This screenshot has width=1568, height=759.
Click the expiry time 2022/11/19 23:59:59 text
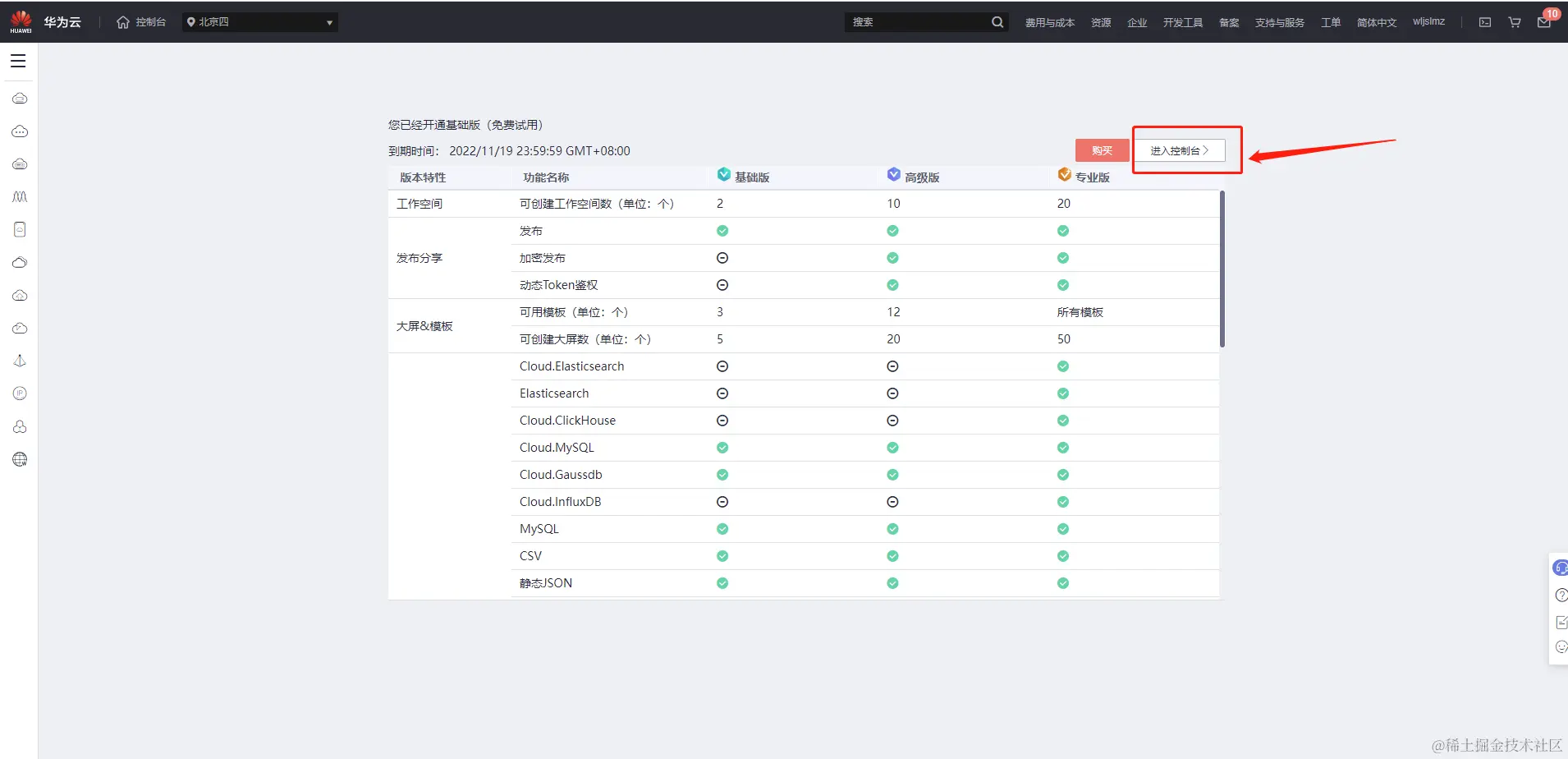point(539,151)
